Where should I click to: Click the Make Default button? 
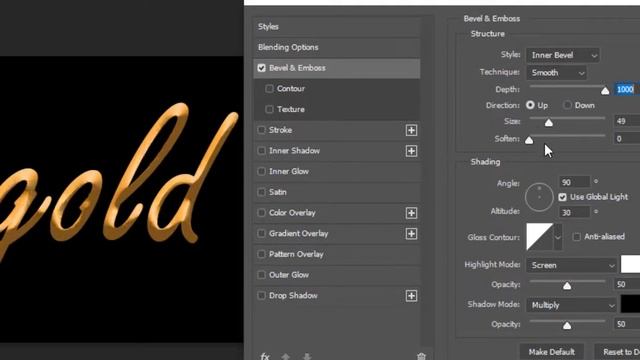551,352
